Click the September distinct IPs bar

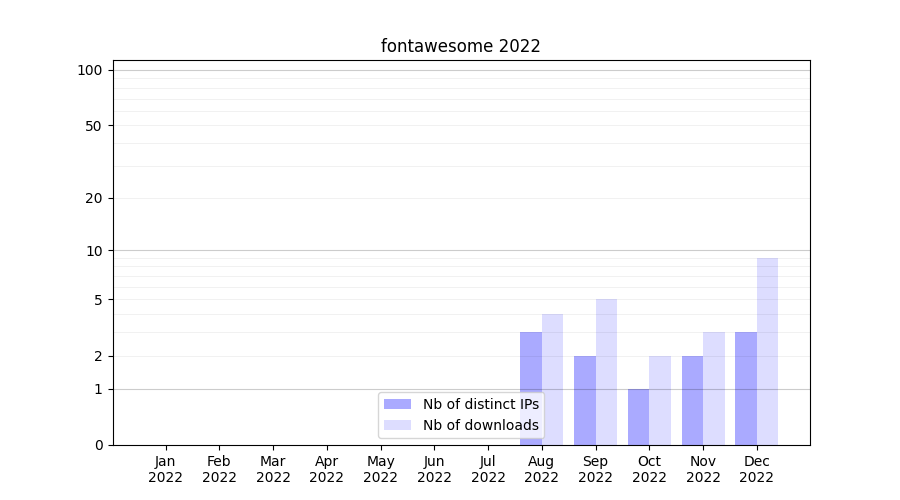(585, 400)
